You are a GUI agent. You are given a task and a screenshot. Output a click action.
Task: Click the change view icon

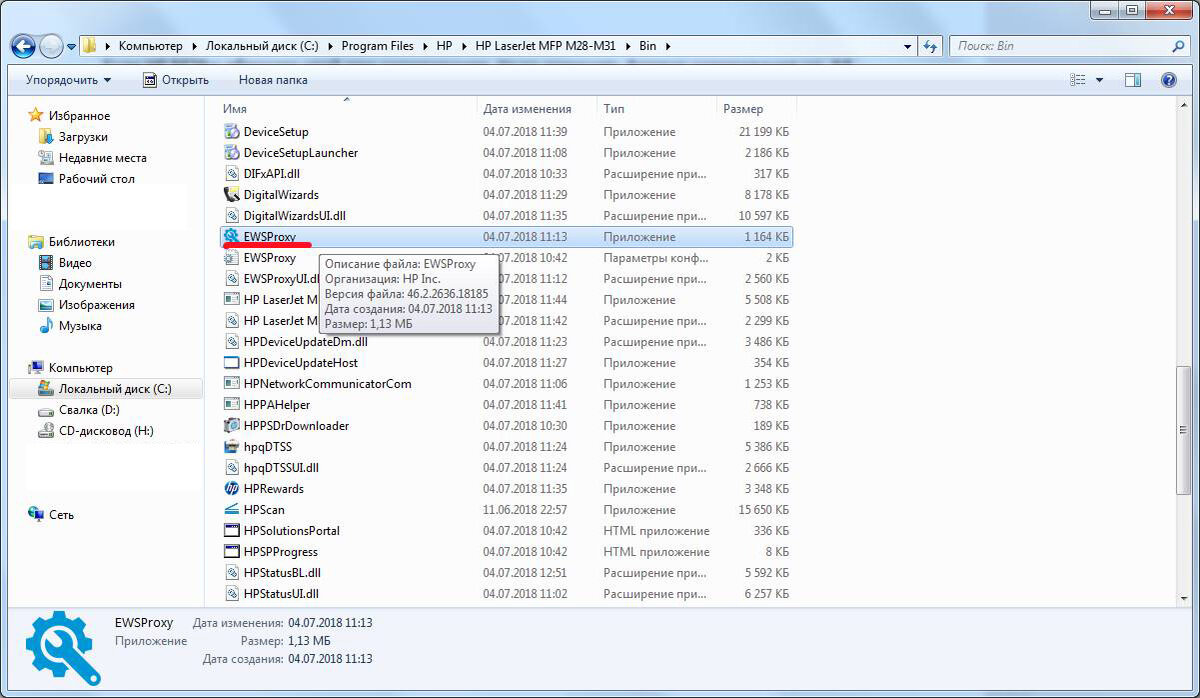1078,80
